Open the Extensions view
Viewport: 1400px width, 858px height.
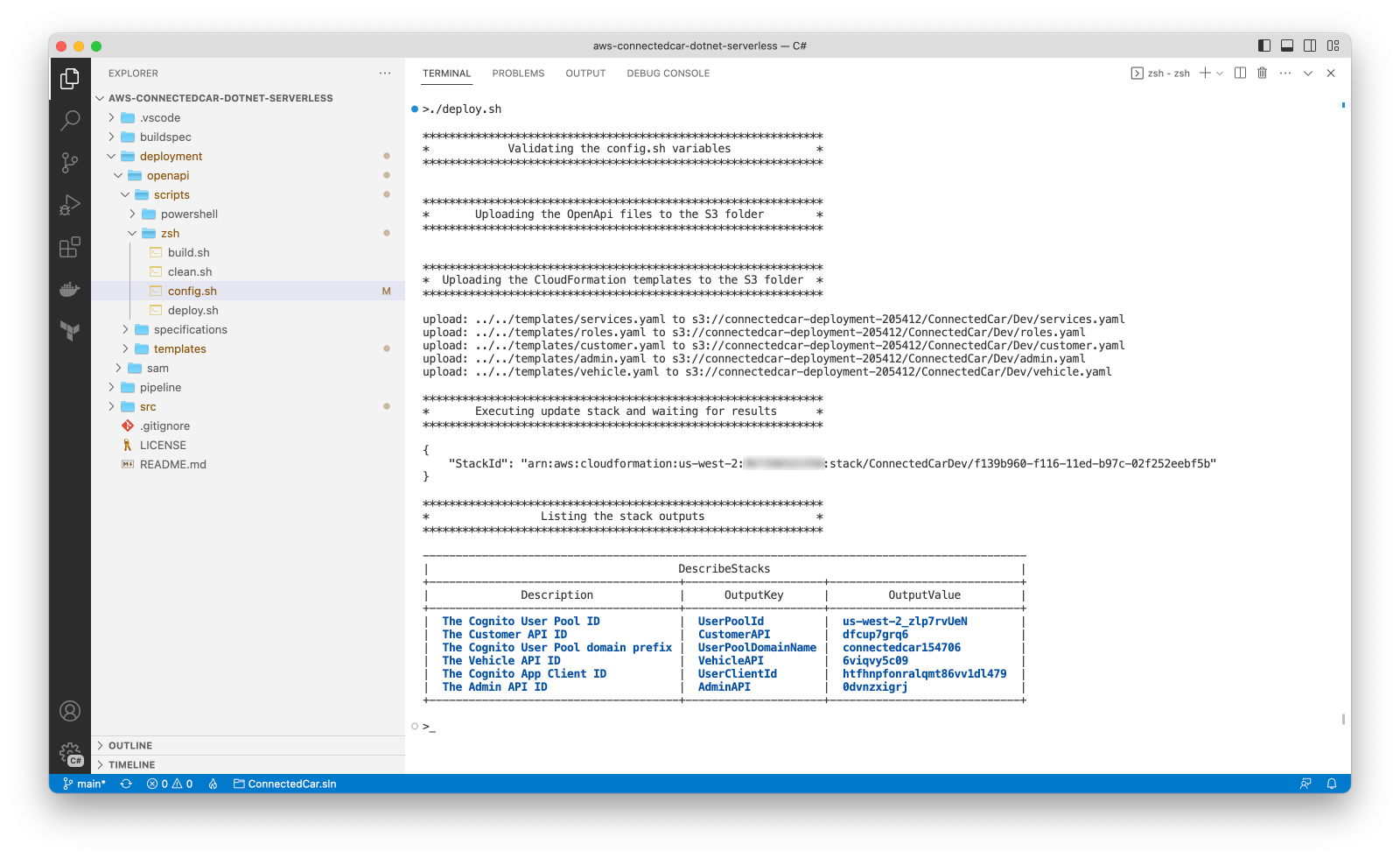pos(70,247)
